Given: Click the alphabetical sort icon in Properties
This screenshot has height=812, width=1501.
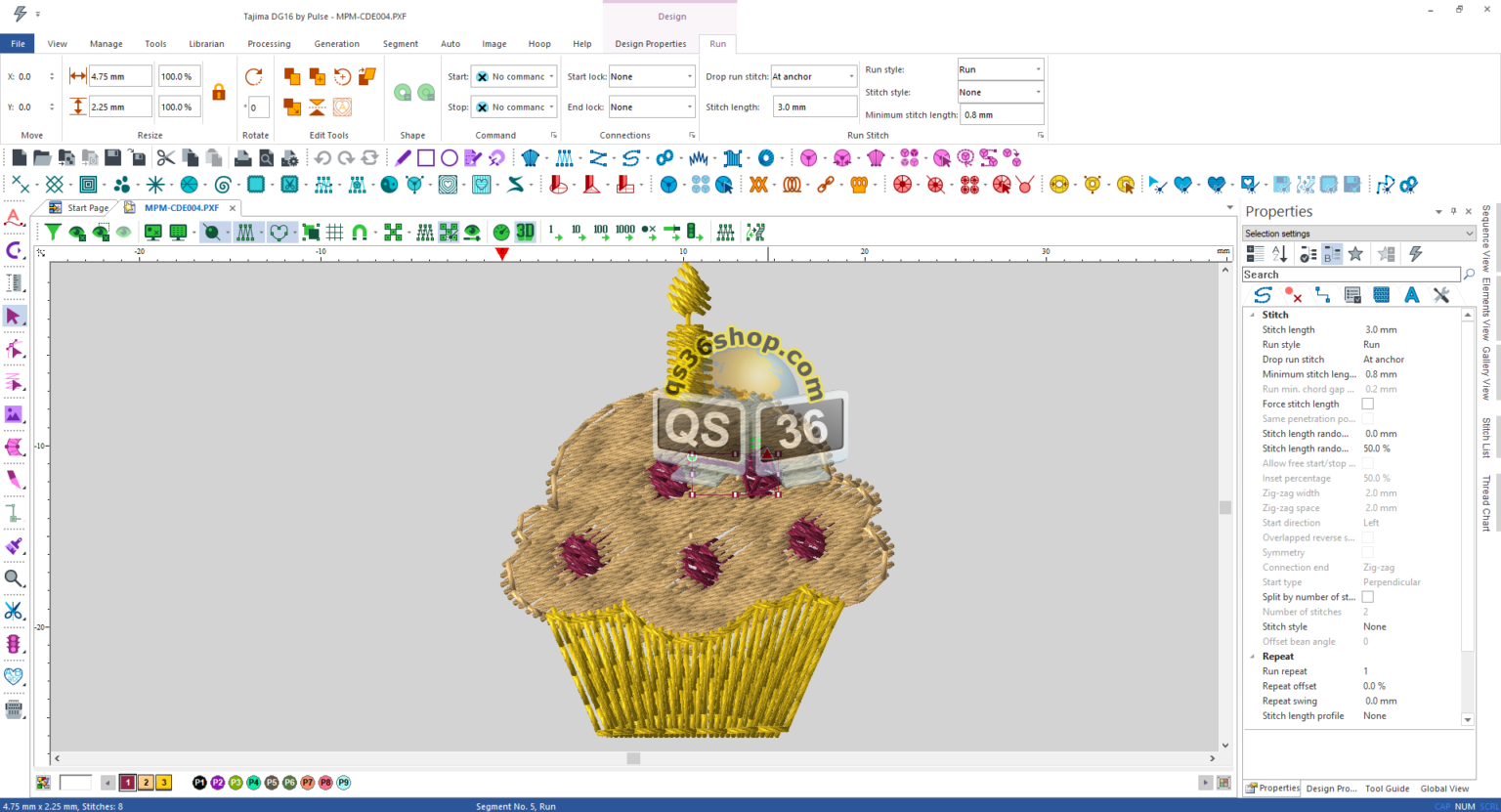Looking at the screenshot, I should point(1280,254).
